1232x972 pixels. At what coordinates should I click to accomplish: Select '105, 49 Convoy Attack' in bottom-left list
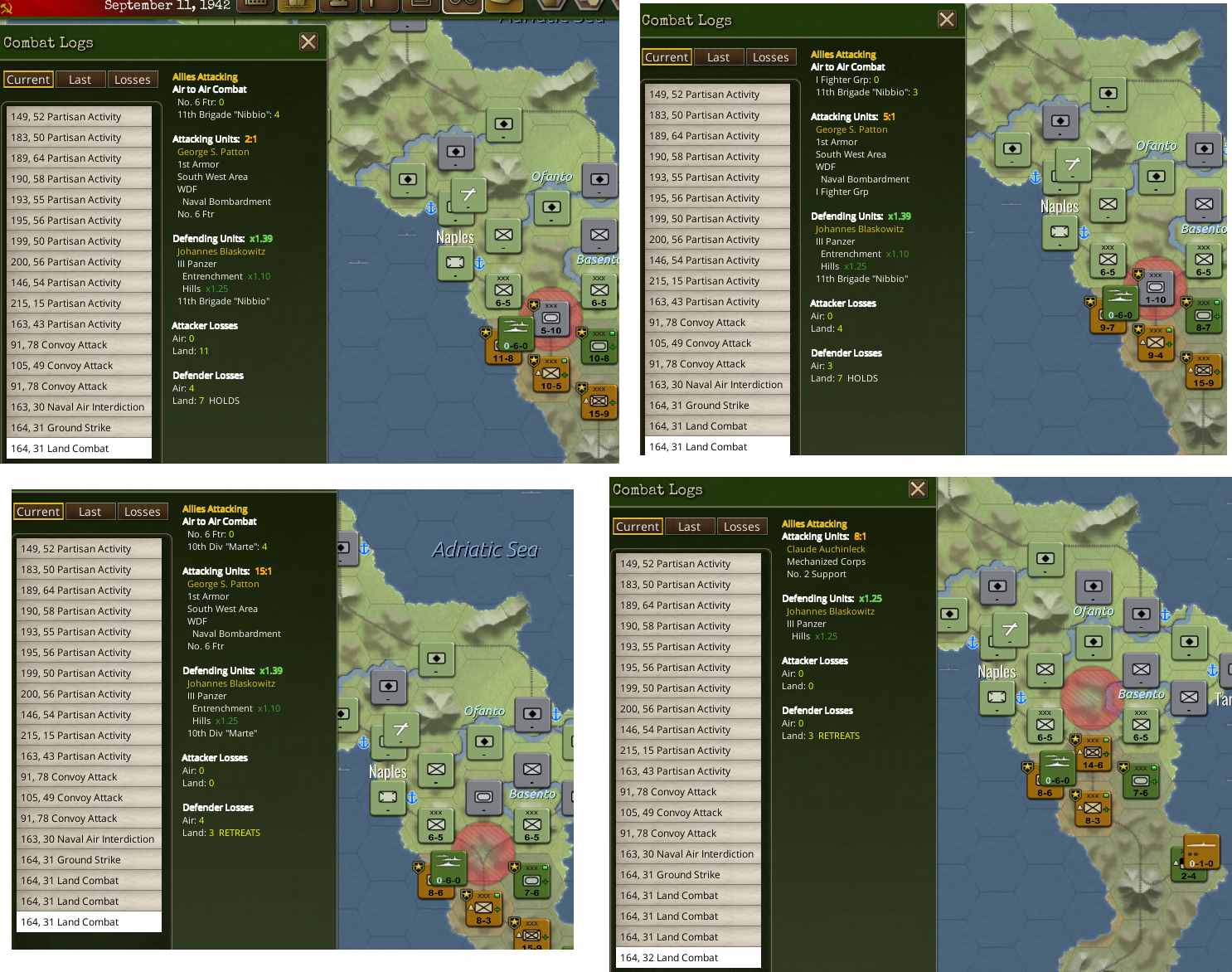(x=89, y=798)
